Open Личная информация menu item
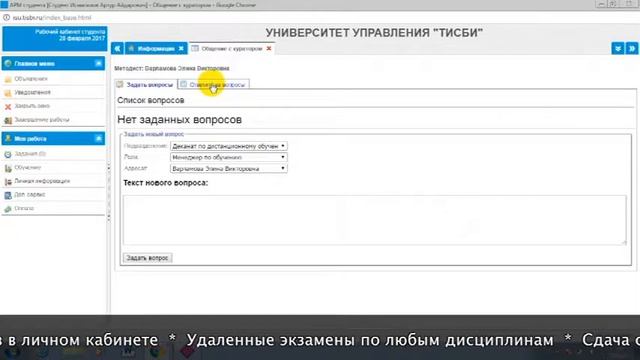640x360 pixels. [x=42, y=181]
